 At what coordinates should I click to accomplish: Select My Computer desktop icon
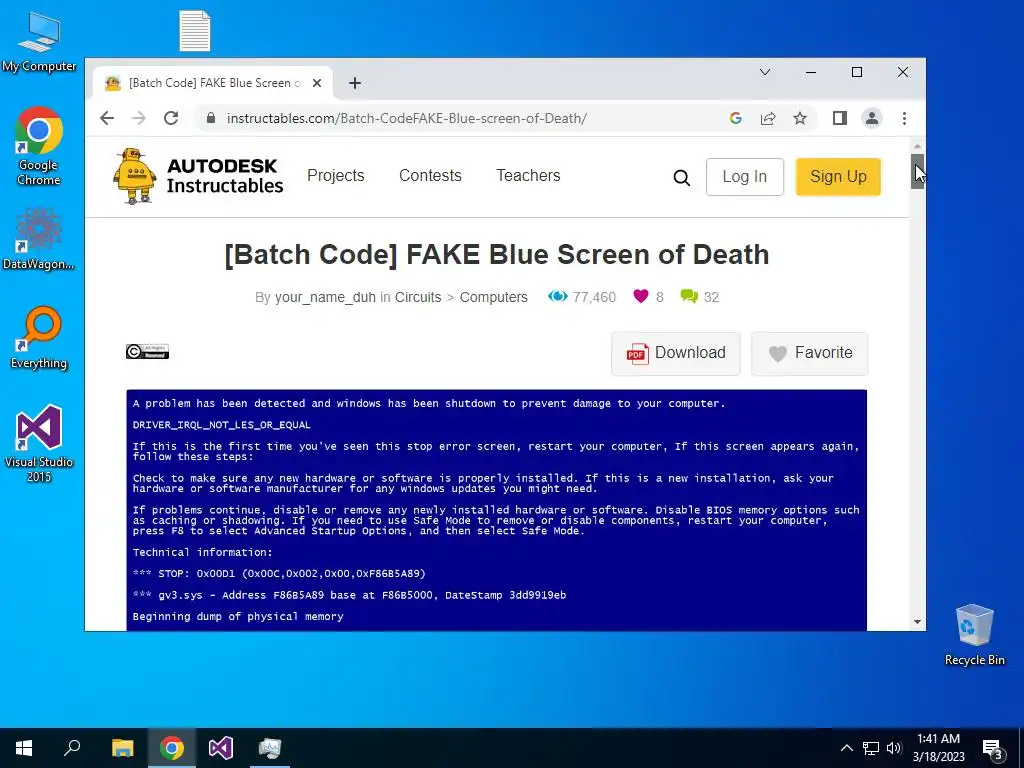pos(39,42)
